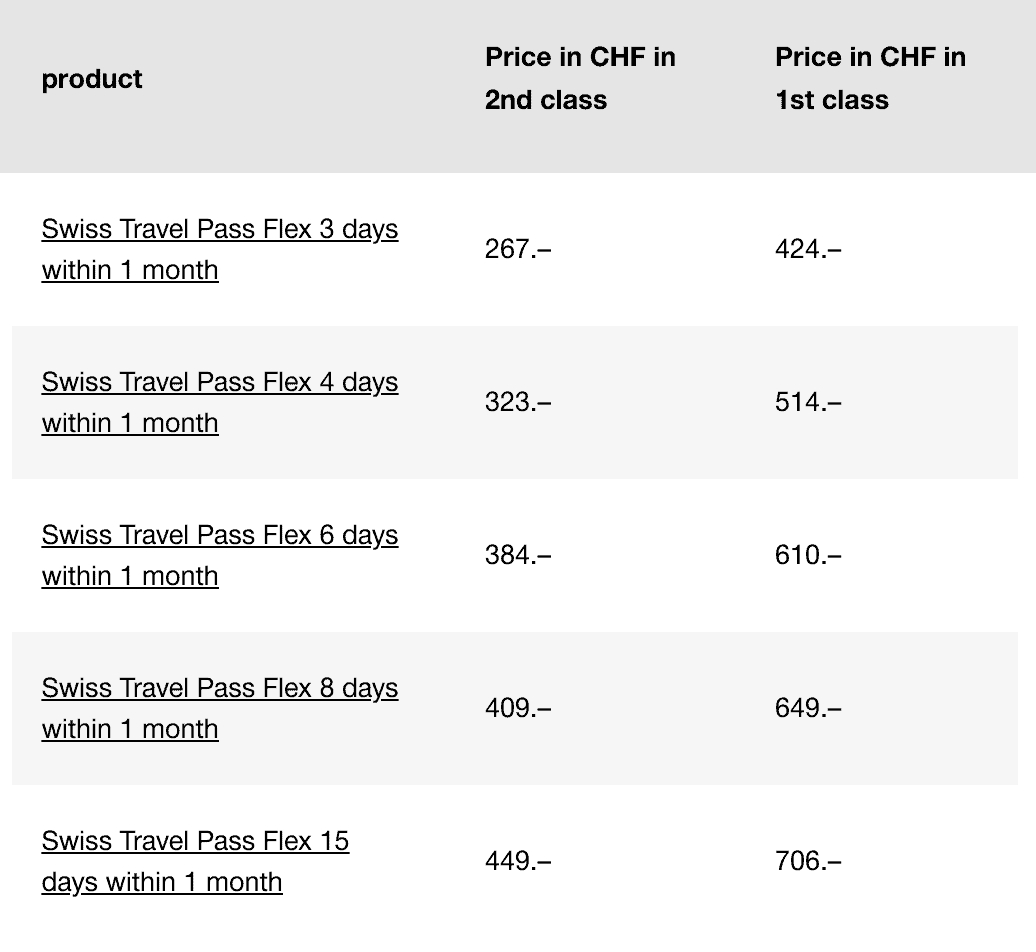The width and height of the screenshot is (1036, 952).
Task: Select the 384.– price value
Action: [518, 555]
